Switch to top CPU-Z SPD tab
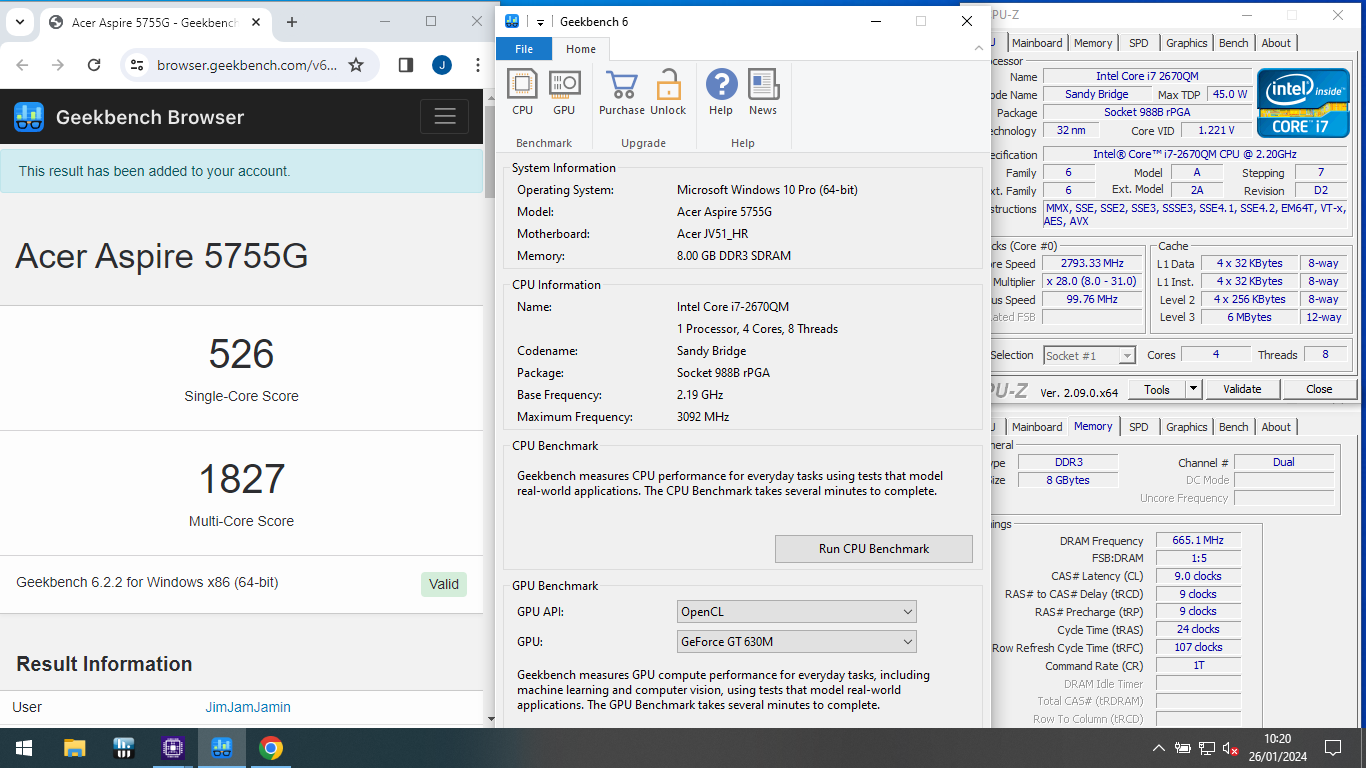 [x=1139, y=43]
